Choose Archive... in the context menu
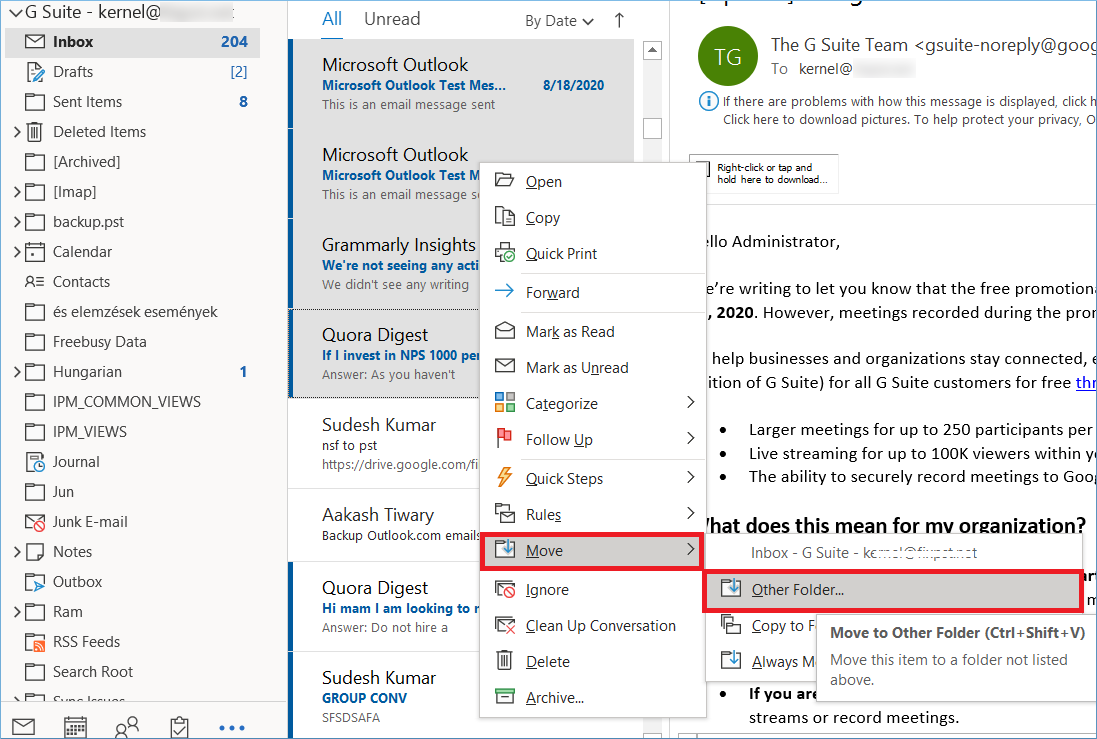 593,698
